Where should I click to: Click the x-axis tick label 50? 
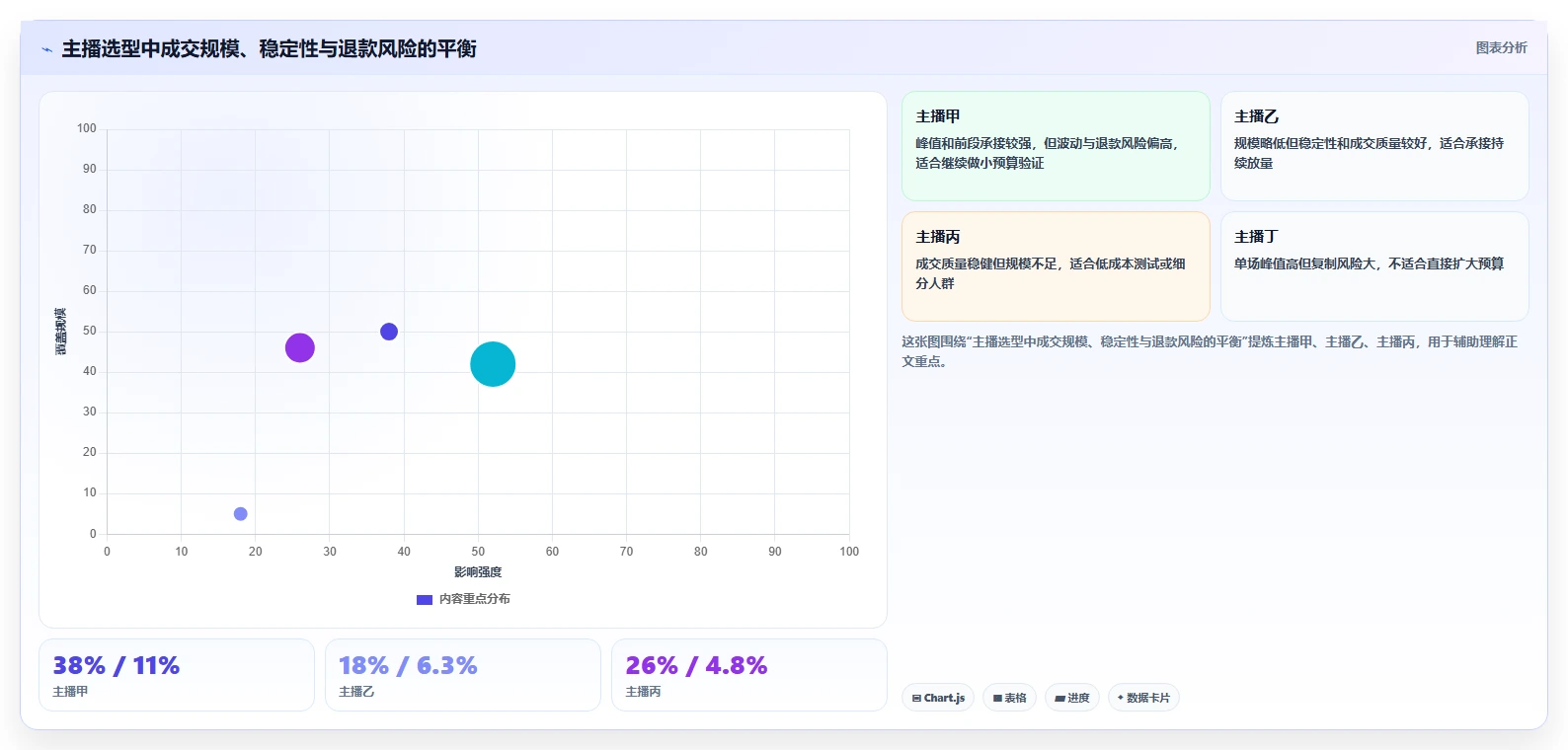pos(478,552)
